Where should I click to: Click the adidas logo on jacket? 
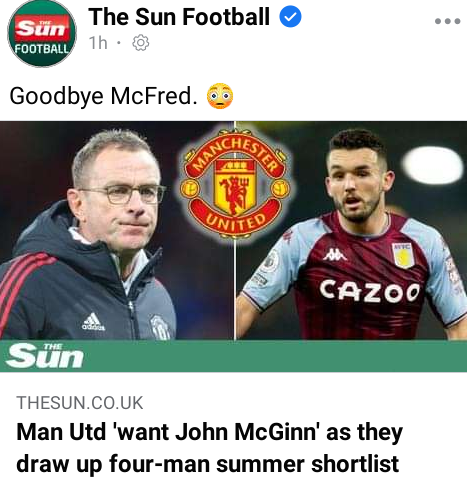94,322
